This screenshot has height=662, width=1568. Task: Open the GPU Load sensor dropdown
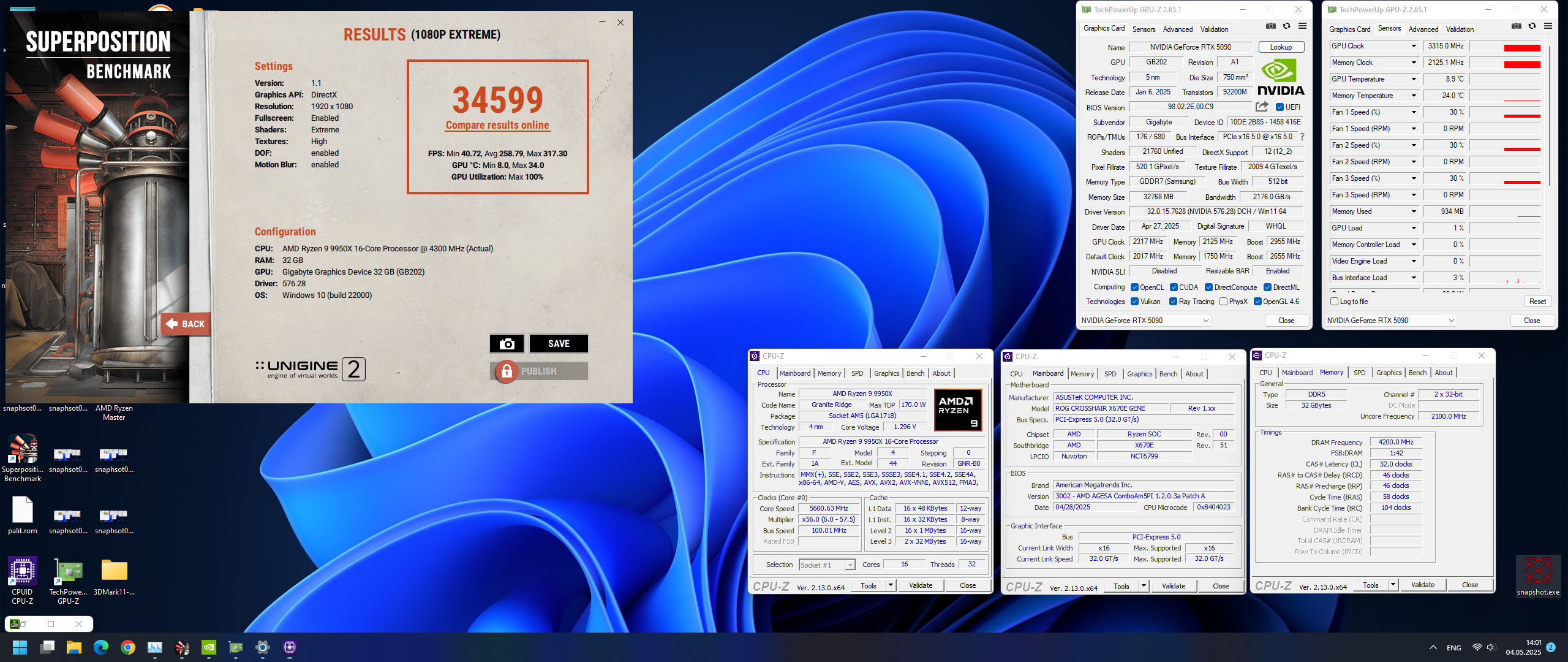tap(1414, 228)
